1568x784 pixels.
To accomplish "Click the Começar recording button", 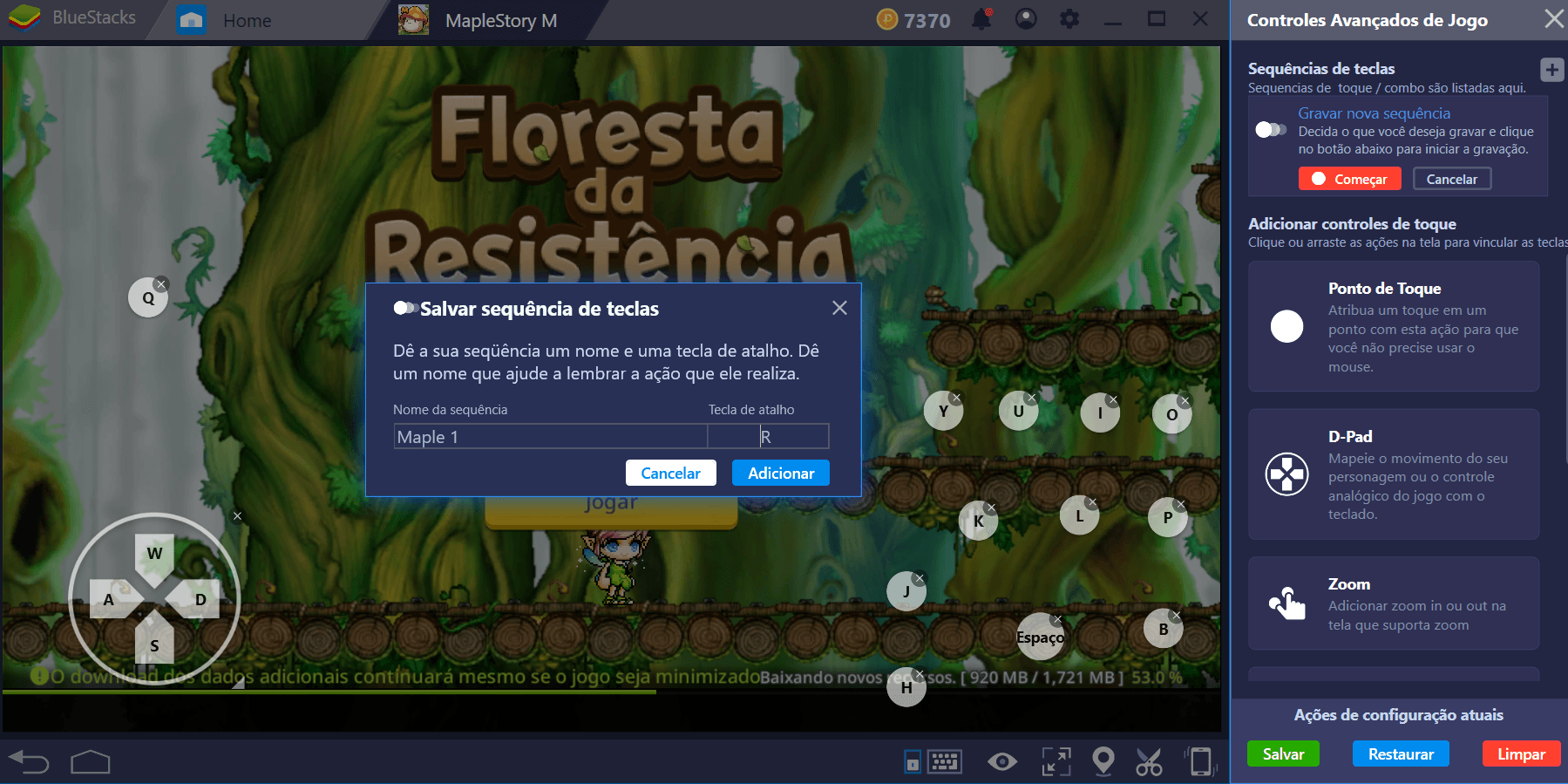I will coord(1349,179).
